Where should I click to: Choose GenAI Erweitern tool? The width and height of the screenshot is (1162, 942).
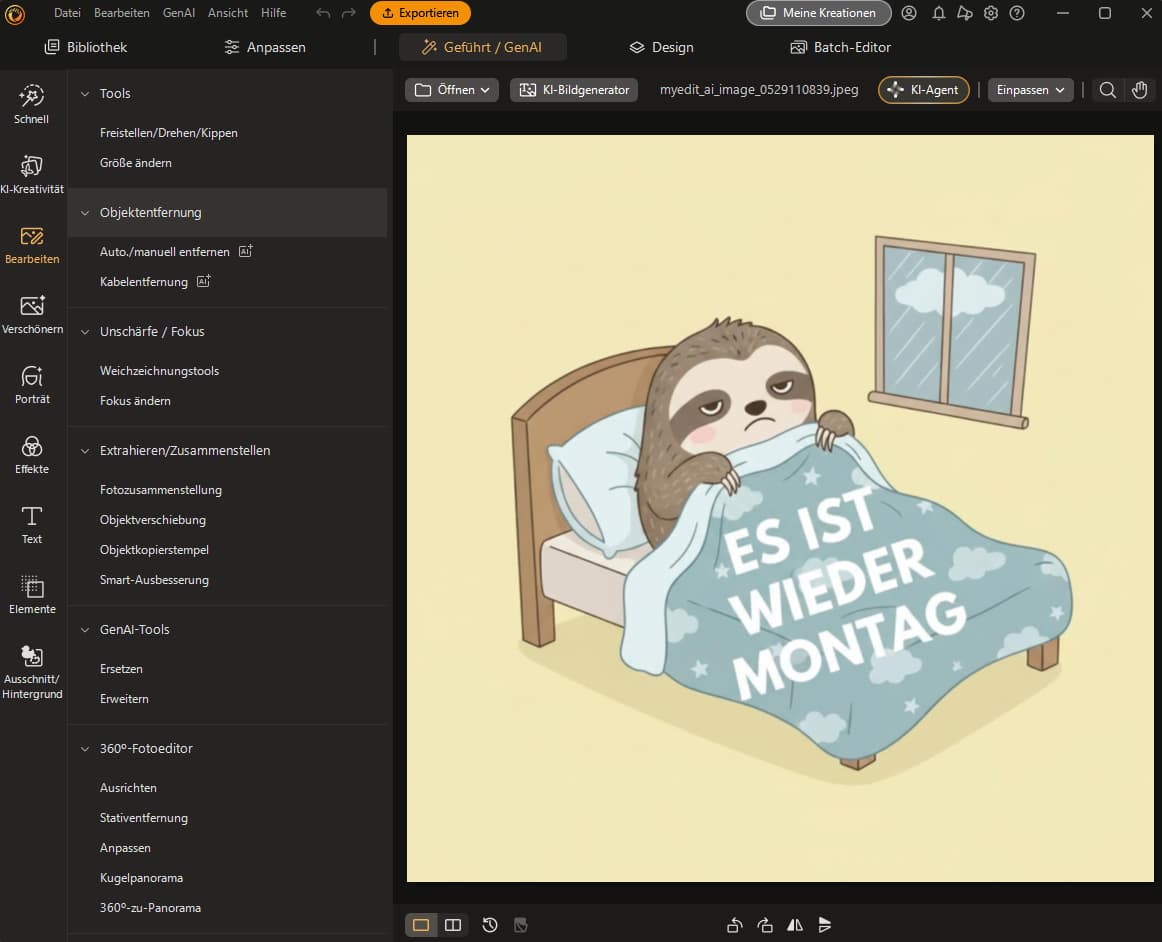click(124, 699)
